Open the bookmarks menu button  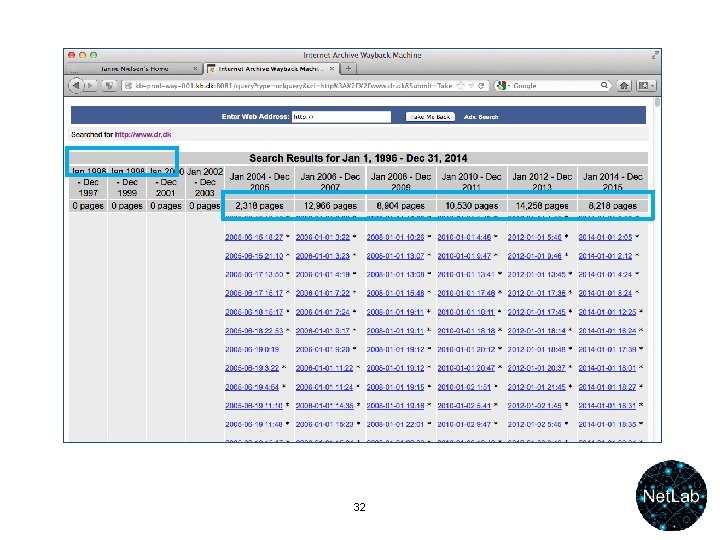pos(646,86)
